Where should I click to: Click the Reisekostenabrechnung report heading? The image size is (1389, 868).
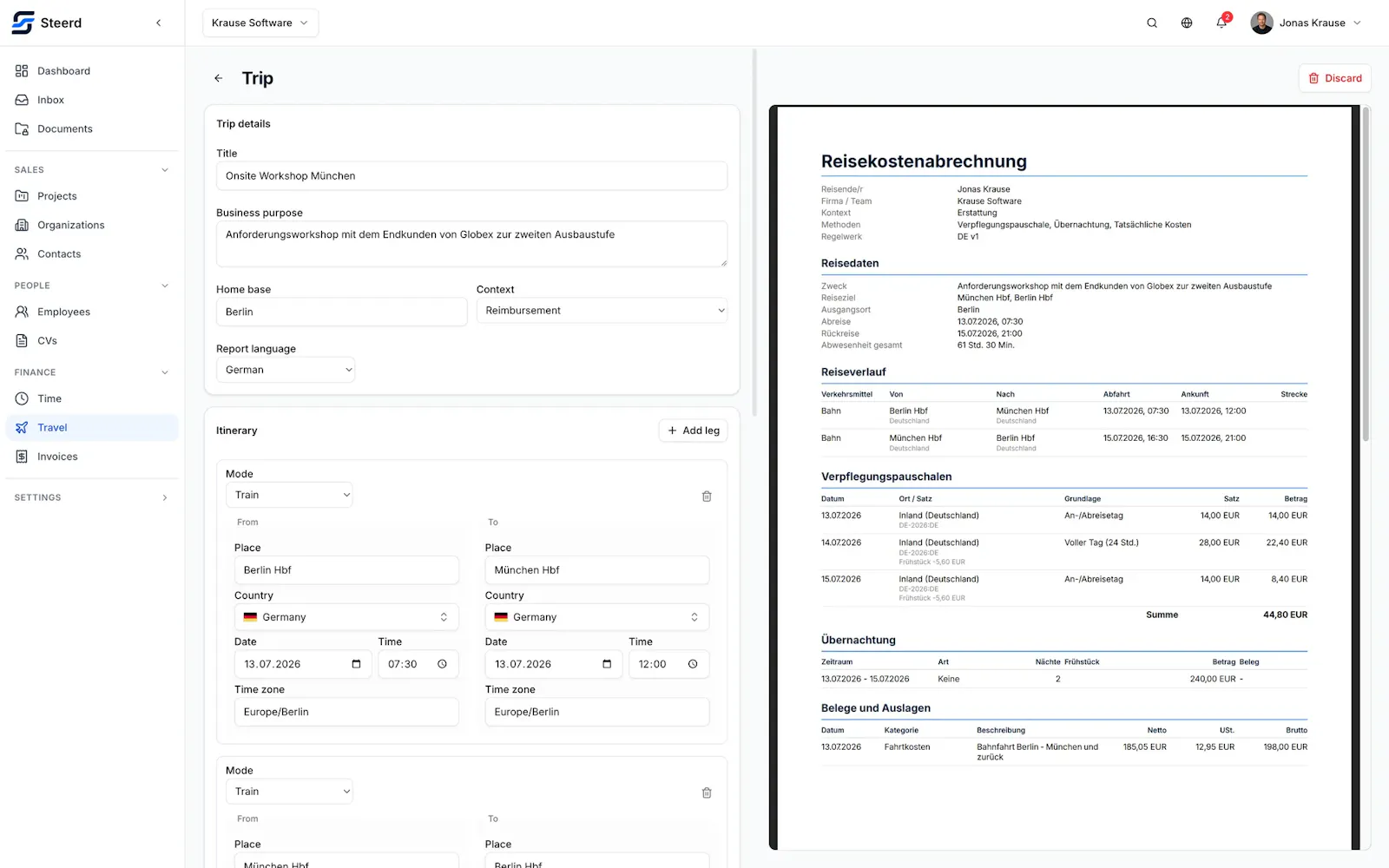[x=924, y=161]
